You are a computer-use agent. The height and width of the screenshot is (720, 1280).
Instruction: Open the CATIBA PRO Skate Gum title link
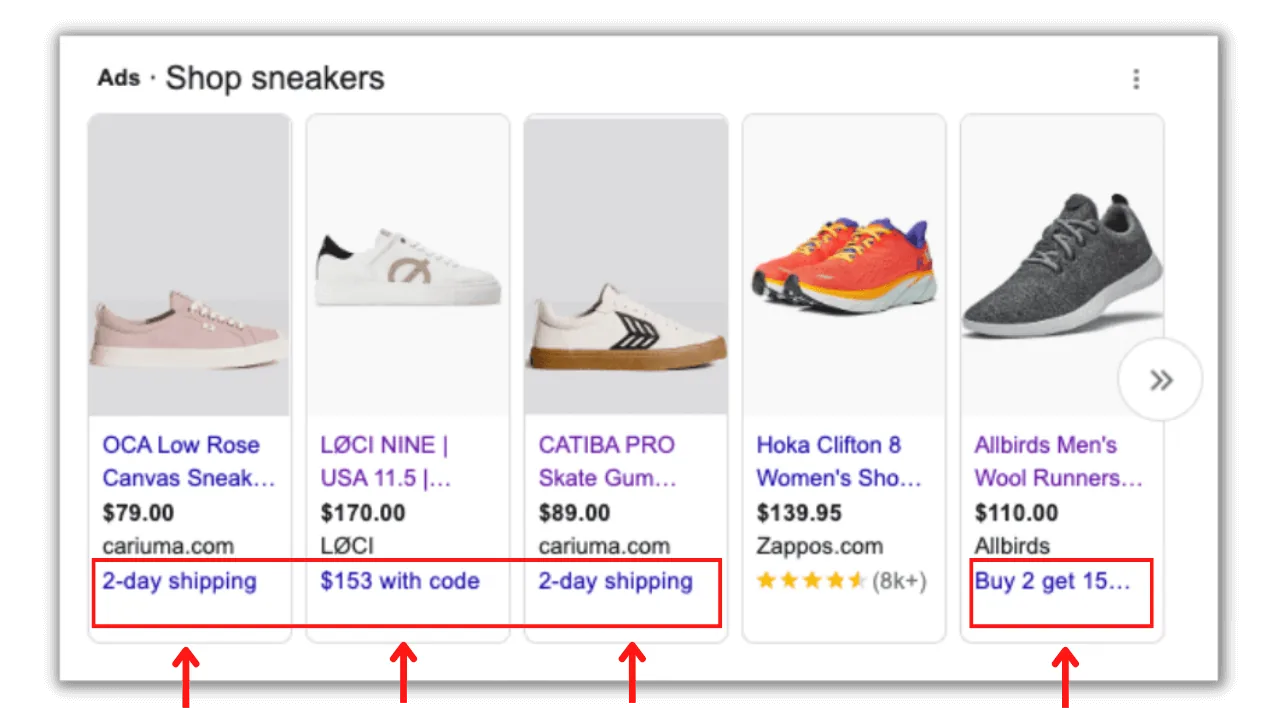pos(608,461)
